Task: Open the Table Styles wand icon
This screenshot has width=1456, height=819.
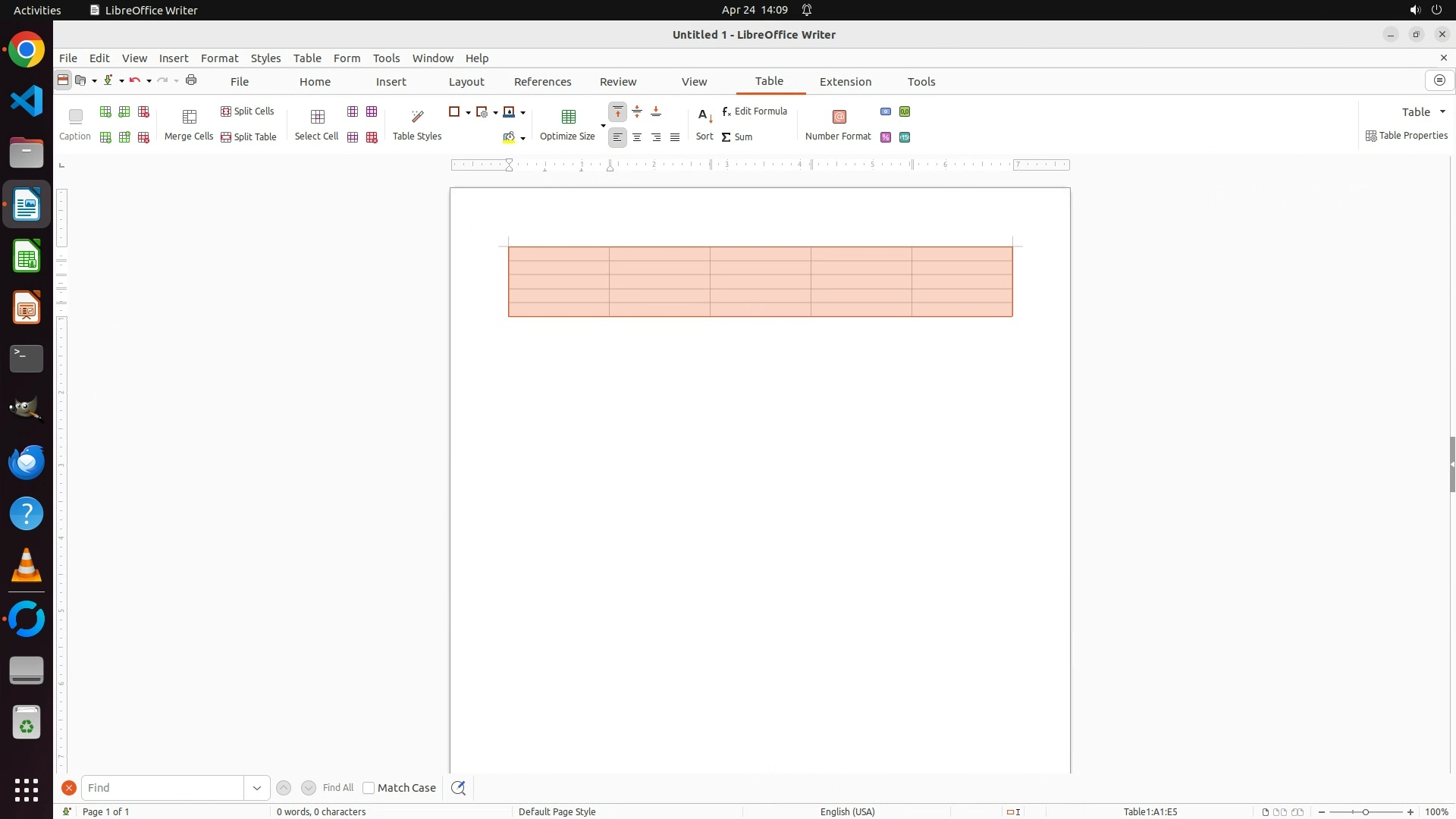Action: click(x=417, y=117)
